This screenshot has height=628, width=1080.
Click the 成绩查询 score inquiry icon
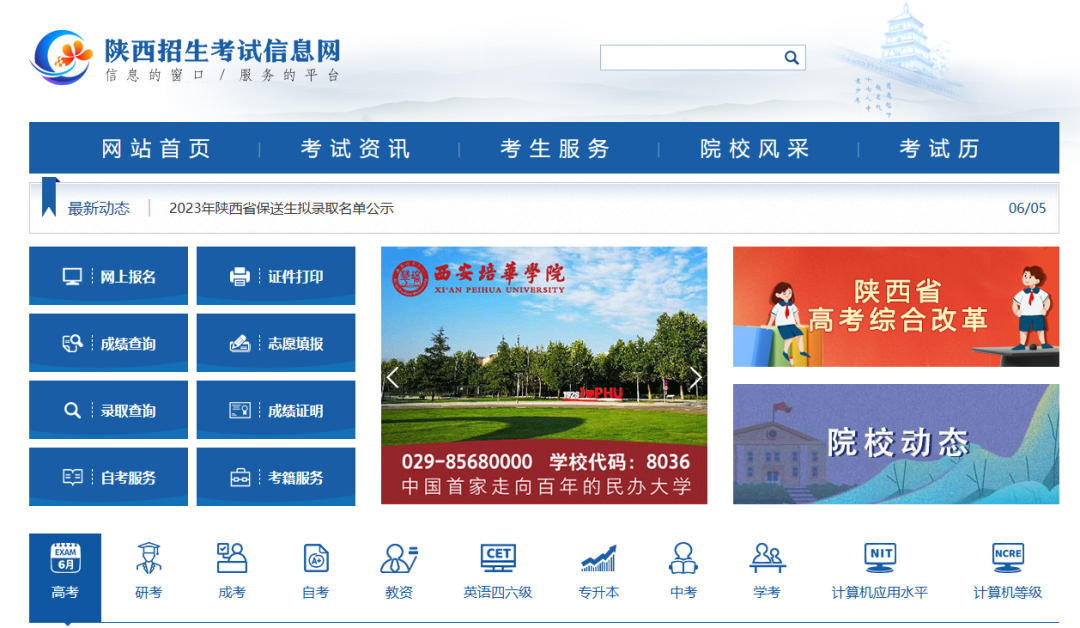pyautogui.click(x=108, y=342)
